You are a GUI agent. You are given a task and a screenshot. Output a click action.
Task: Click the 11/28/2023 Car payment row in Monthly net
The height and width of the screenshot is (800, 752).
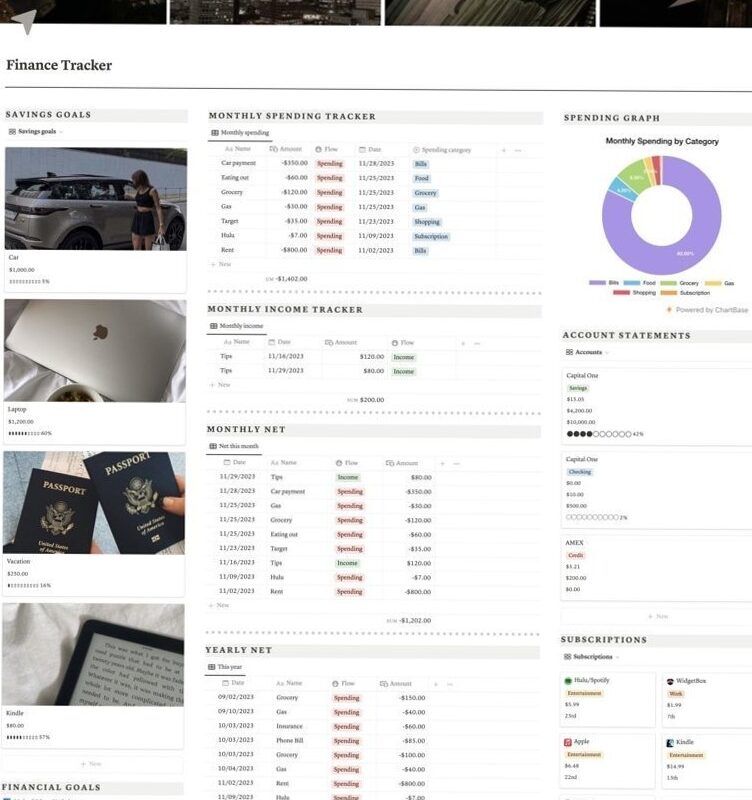pos(373,491)
